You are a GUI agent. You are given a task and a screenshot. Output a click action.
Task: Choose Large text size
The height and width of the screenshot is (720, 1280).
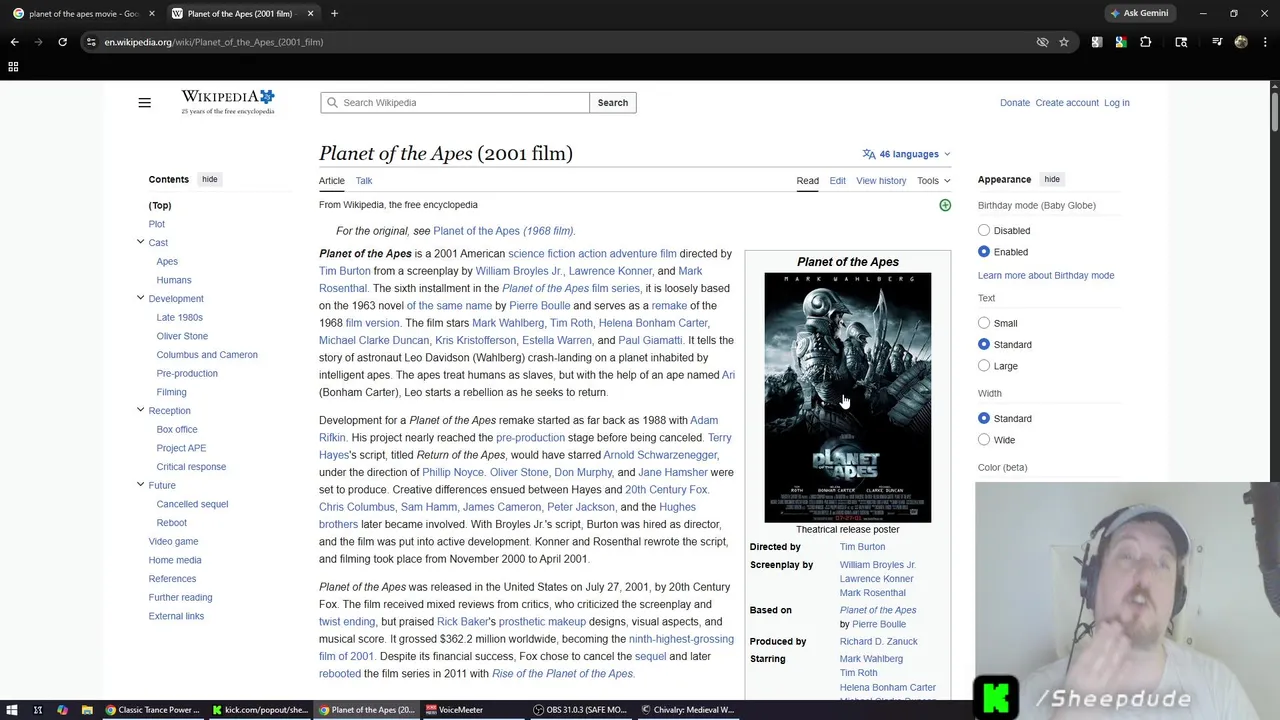(x=984, y=366)
